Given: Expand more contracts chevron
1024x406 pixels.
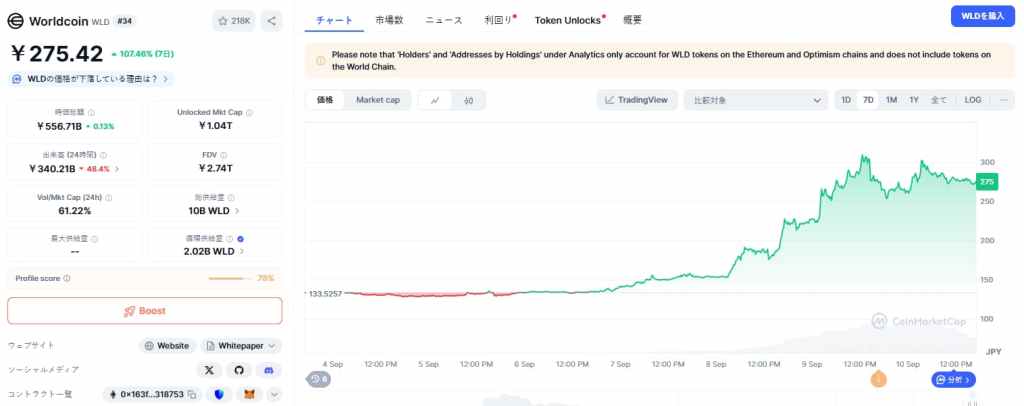Looking at the screenshot, I should coord(274,394).
